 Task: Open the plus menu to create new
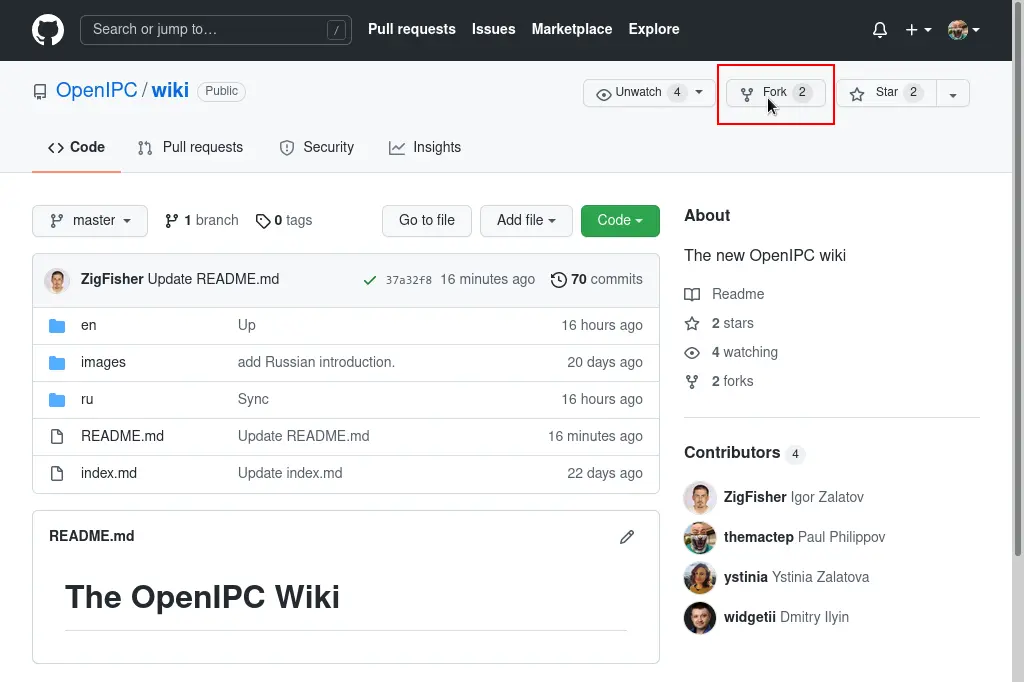tap(916, 30)
